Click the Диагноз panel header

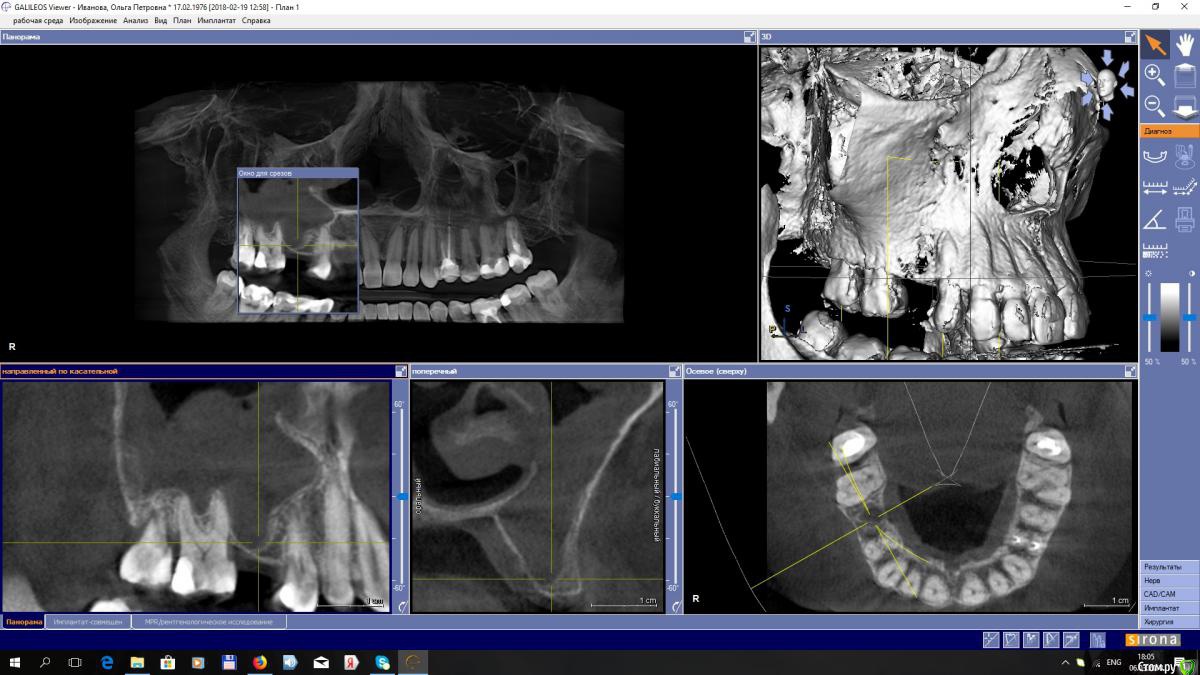point(1169,131)
